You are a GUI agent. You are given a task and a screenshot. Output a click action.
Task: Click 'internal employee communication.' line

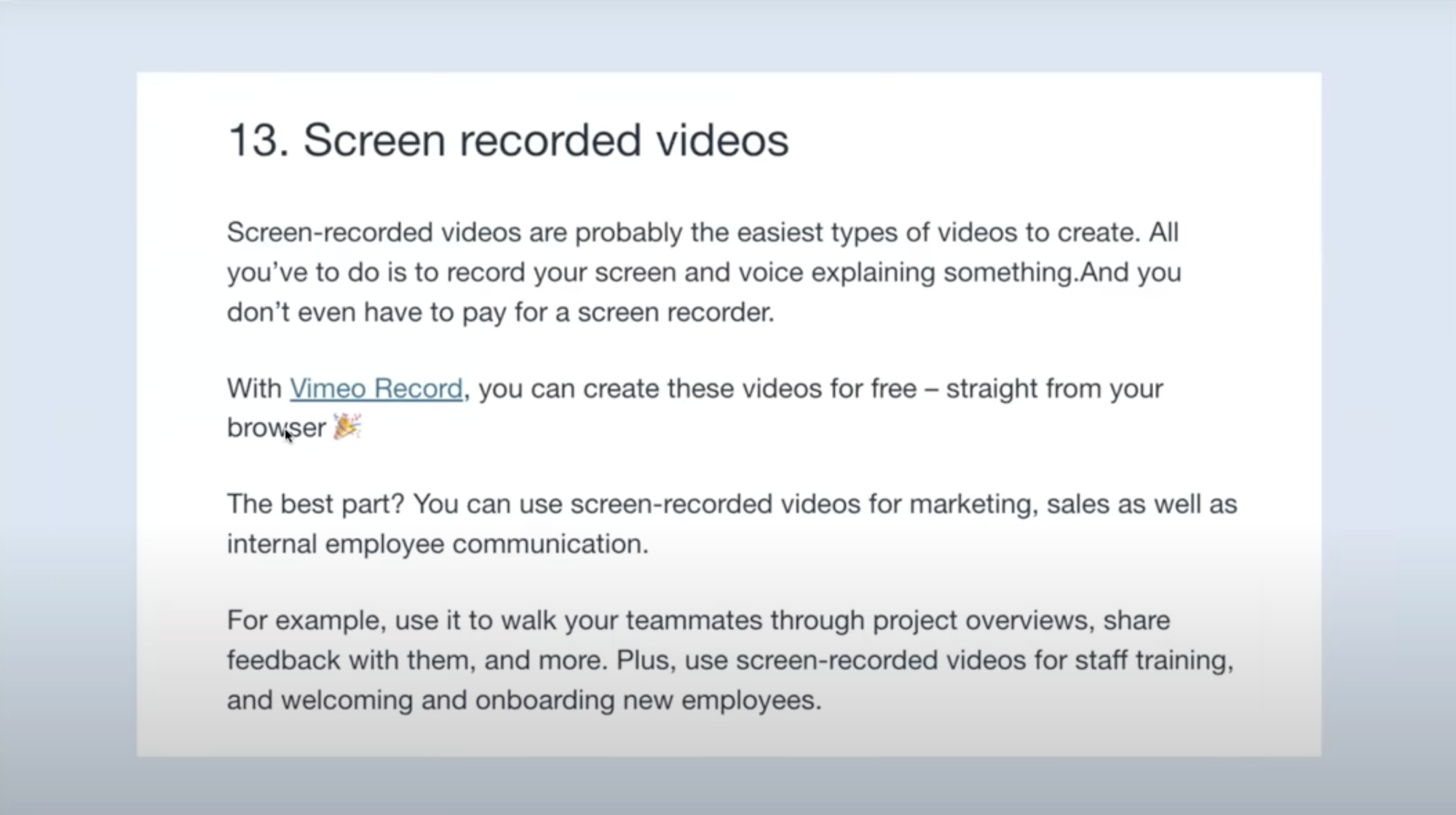(437, 544)
